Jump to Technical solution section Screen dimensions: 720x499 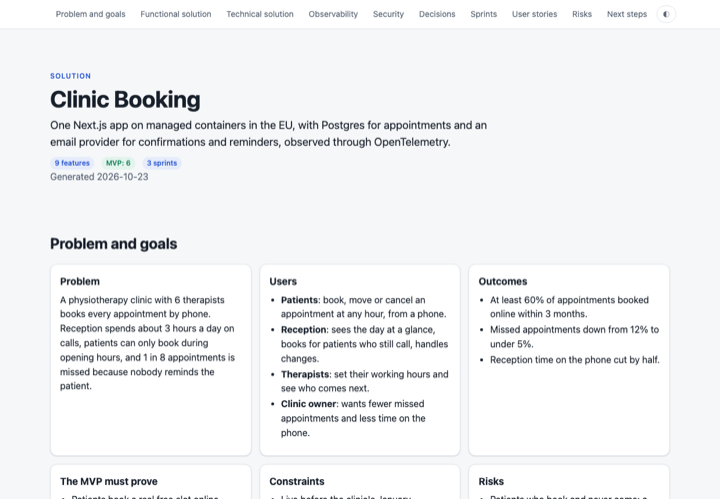[260, 14]
